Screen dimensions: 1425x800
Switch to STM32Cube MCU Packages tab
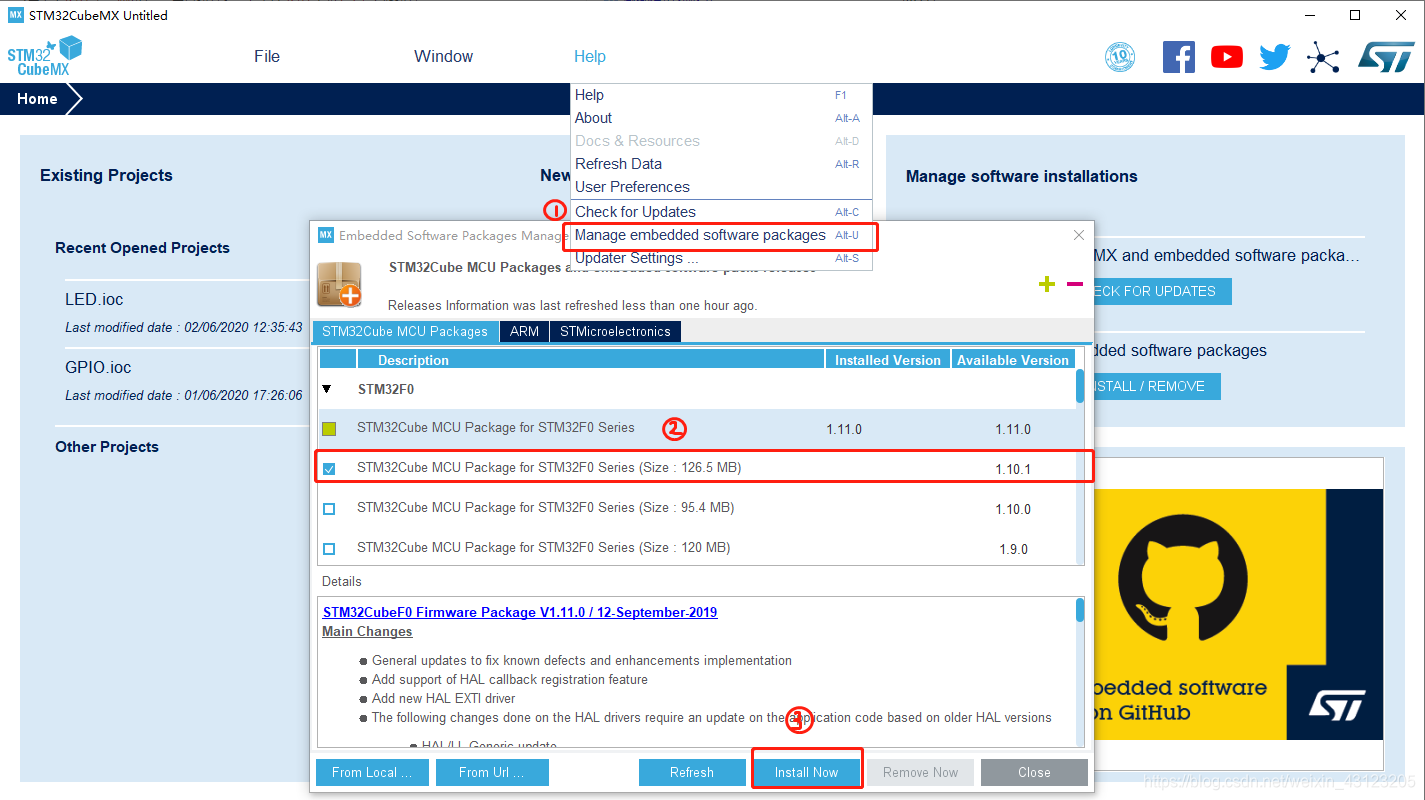[405, 331]
